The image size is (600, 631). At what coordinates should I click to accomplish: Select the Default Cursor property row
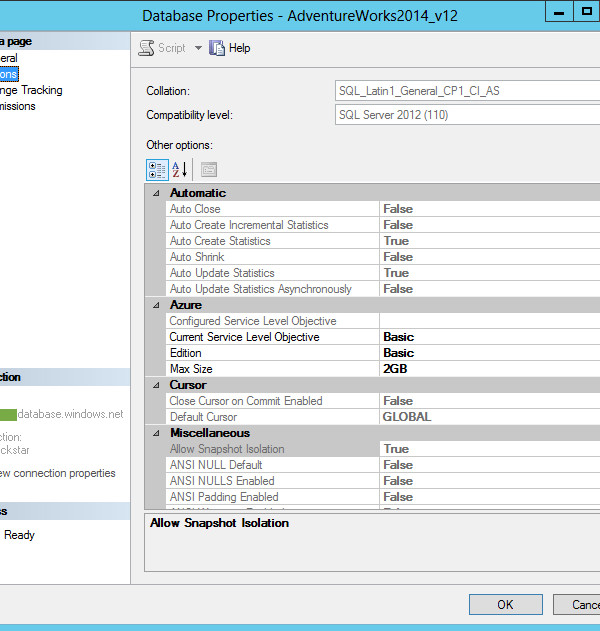383,417
